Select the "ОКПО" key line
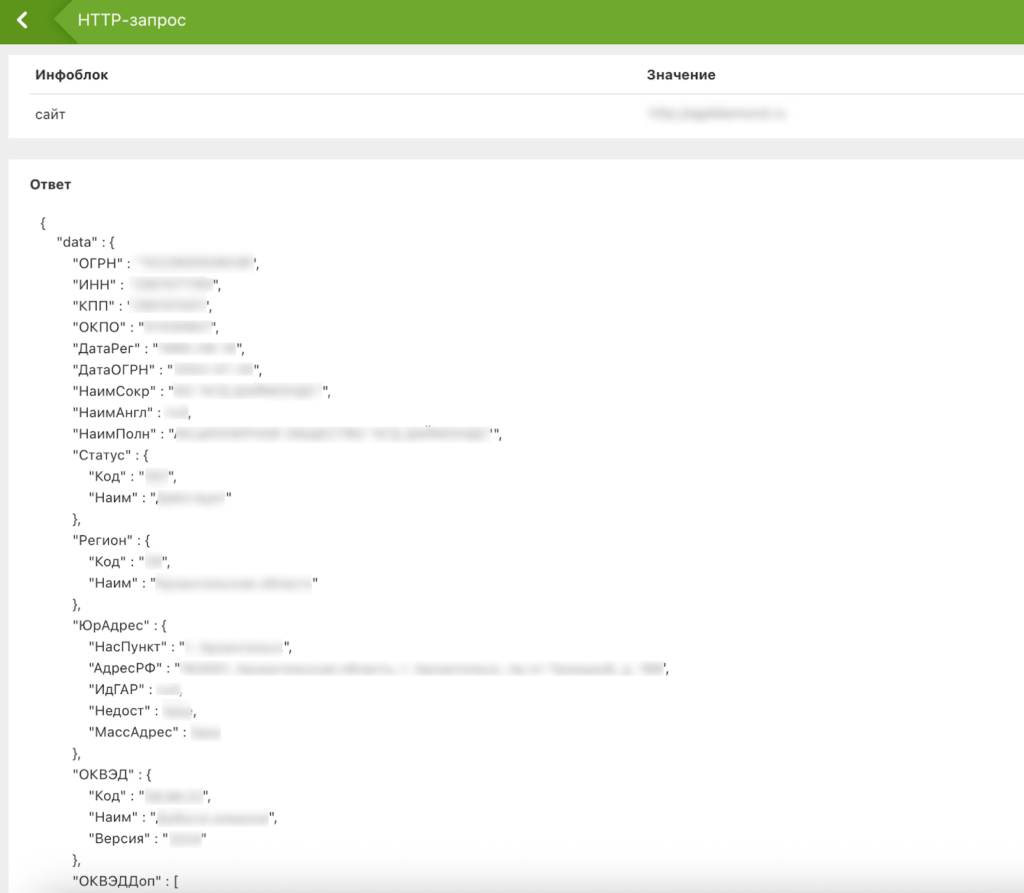The height and width of the screenshot is (893, 1024). tap(100, 327)
